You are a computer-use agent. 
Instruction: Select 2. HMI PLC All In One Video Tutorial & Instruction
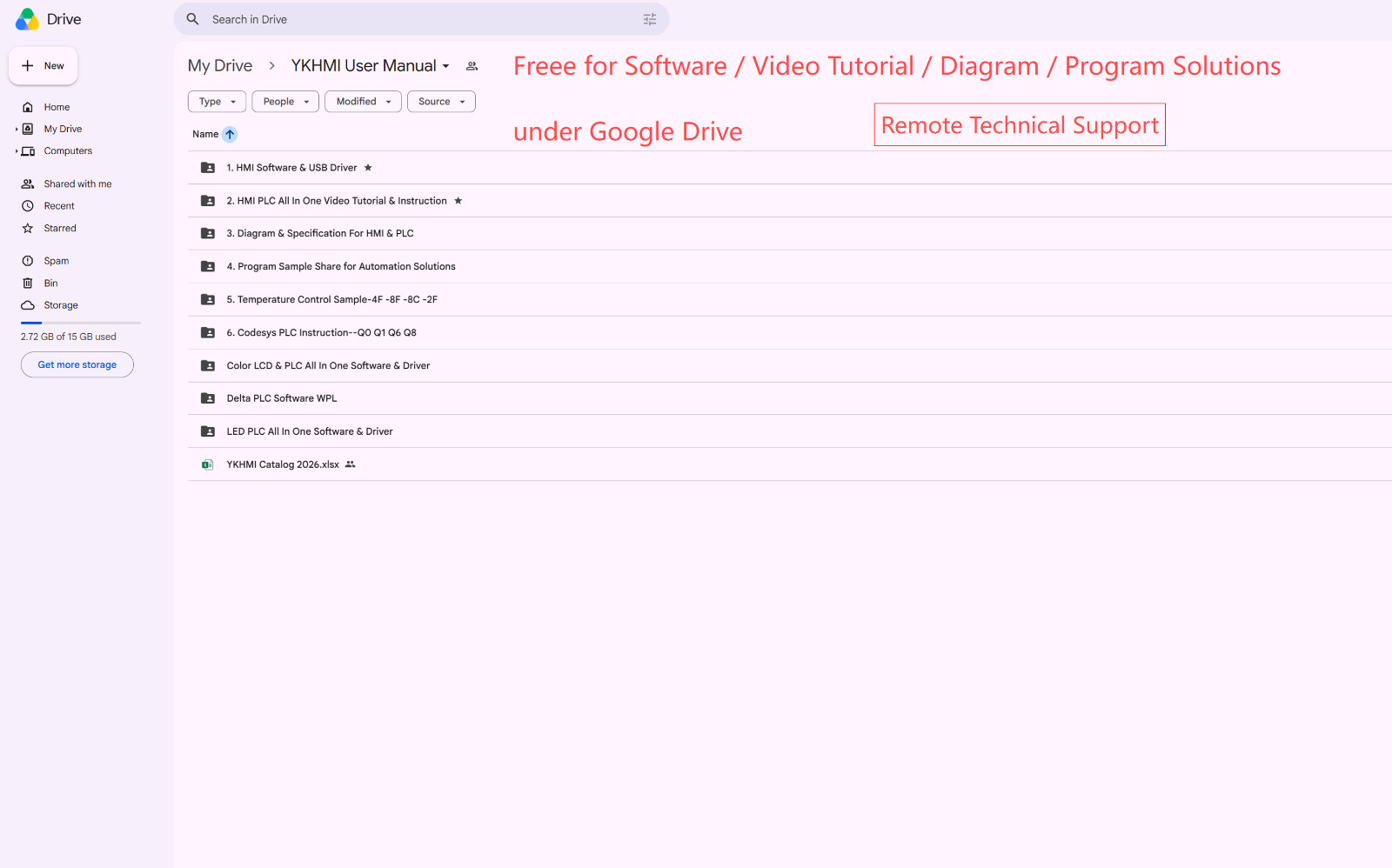click(x=337, y=201)
